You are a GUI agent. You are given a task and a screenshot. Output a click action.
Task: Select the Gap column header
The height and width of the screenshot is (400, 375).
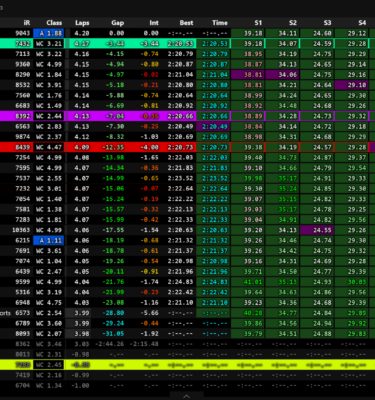point(118,23)
